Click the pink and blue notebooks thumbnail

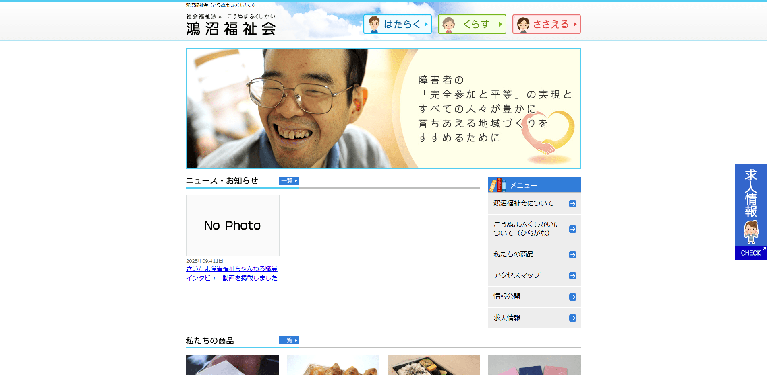534,365
